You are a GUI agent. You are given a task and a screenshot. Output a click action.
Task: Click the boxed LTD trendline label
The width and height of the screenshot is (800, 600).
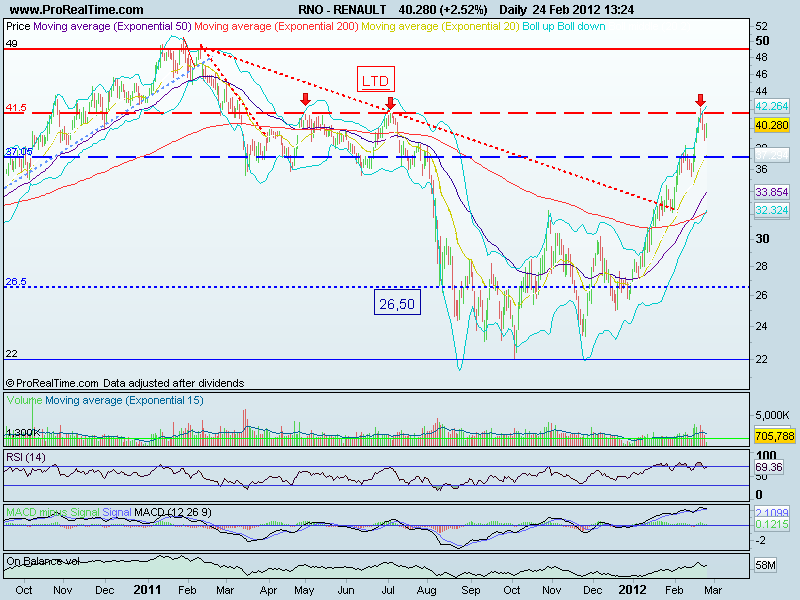pos(376,81)
